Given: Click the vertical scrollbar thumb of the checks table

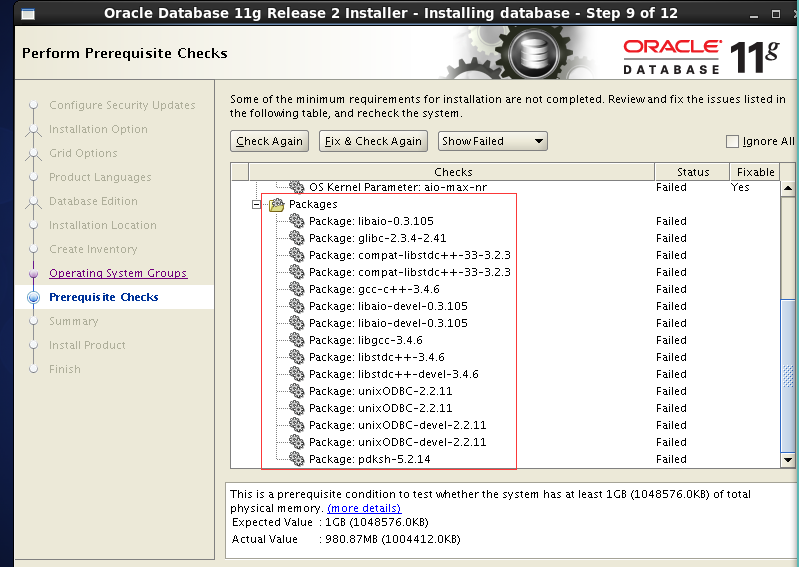Looking at the screenshot, I should point(788,375).
